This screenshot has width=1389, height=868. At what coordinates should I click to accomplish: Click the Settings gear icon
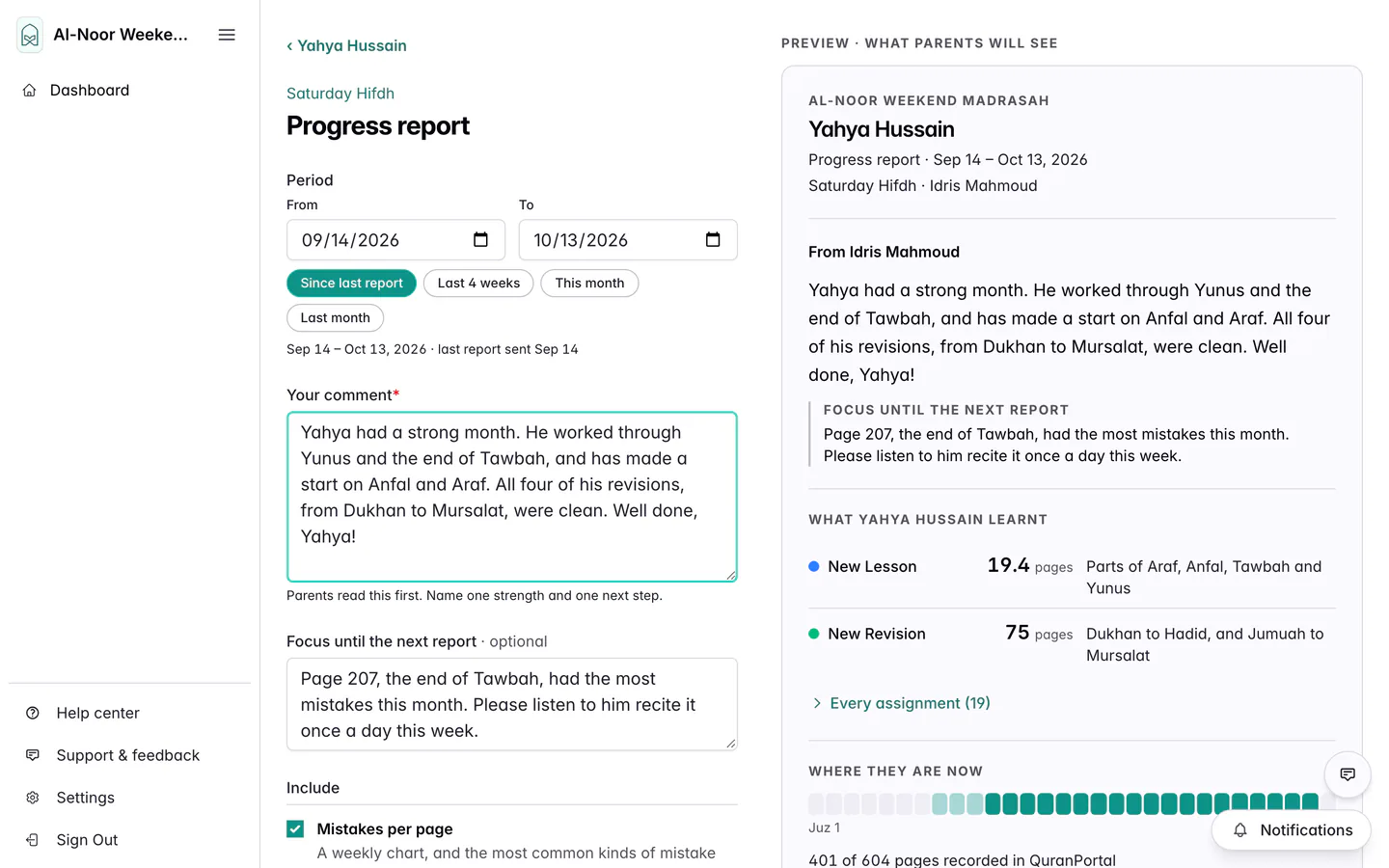(33, 798)
